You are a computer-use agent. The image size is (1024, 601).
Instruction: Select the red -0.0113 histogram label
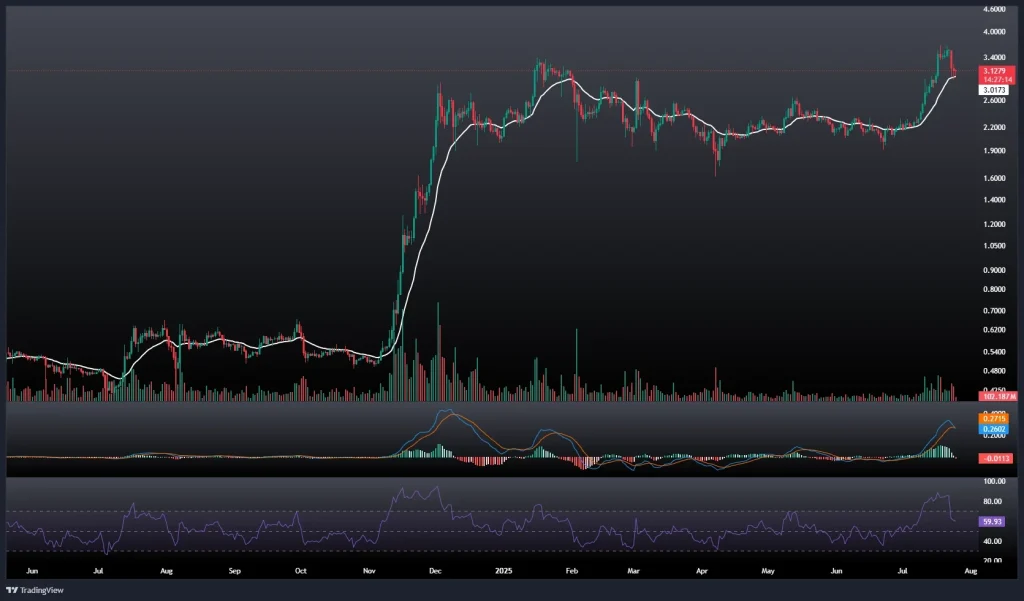coord(994,458)
